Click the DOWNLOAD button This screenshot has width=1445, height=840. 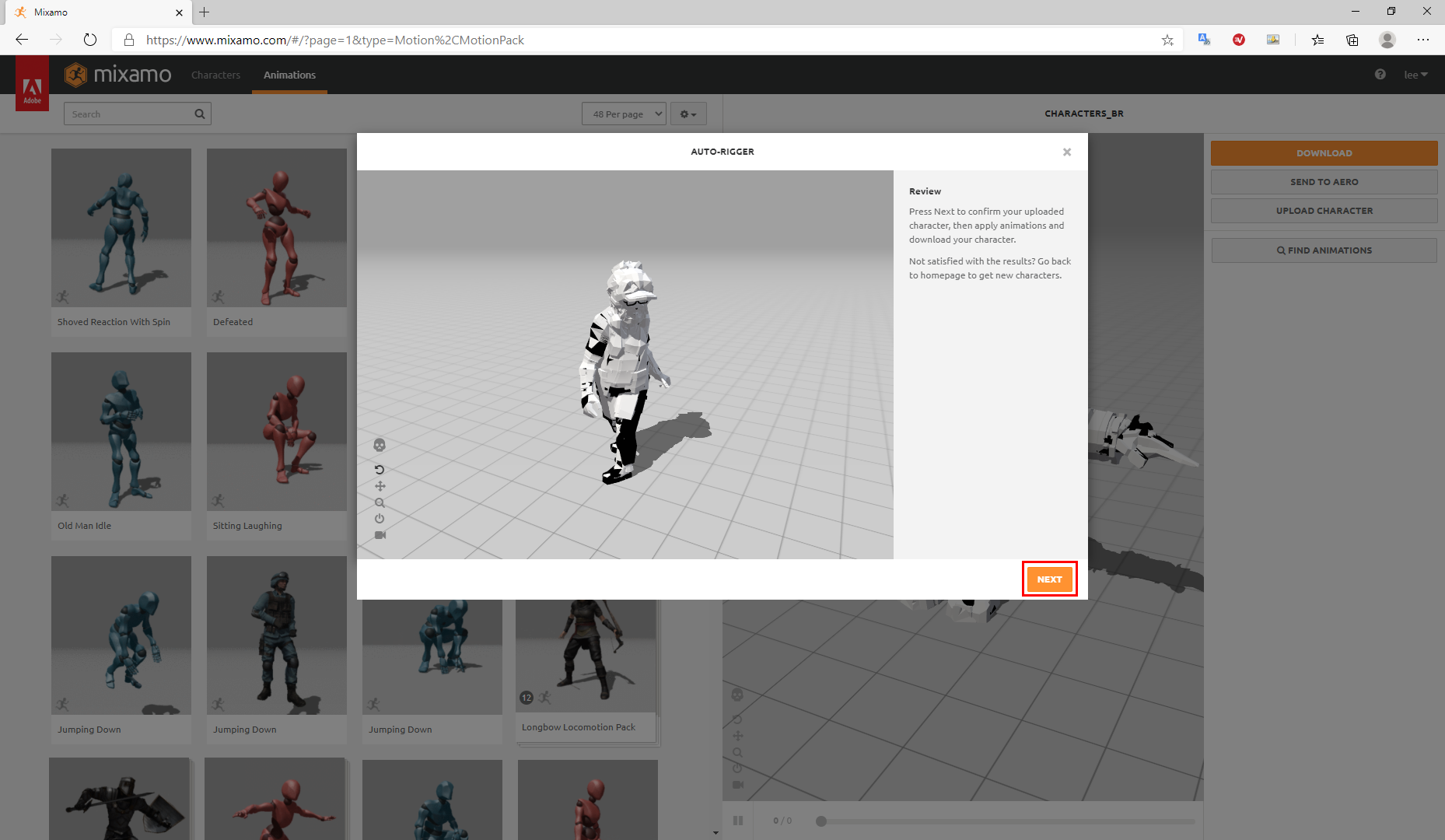[1324, 153]
